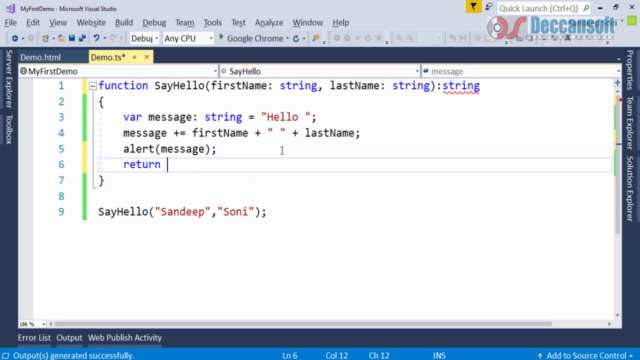Toggle the pin on Demo.ts tab
640x360 pixels.
[134, 57]
